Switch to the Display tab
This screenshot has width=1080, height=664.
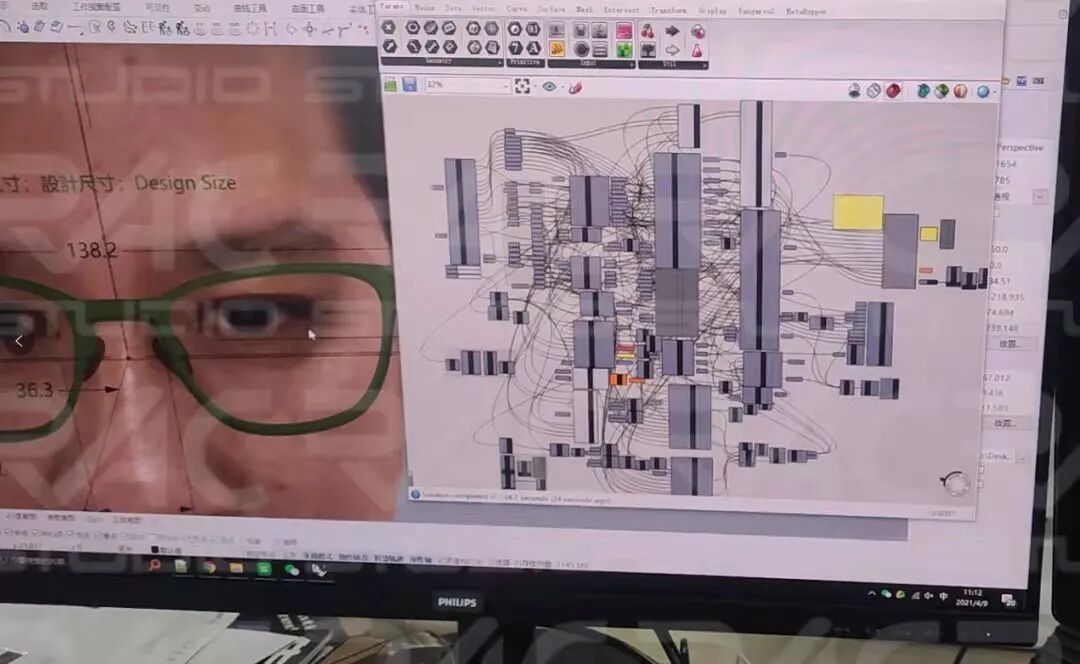(712, 11)
